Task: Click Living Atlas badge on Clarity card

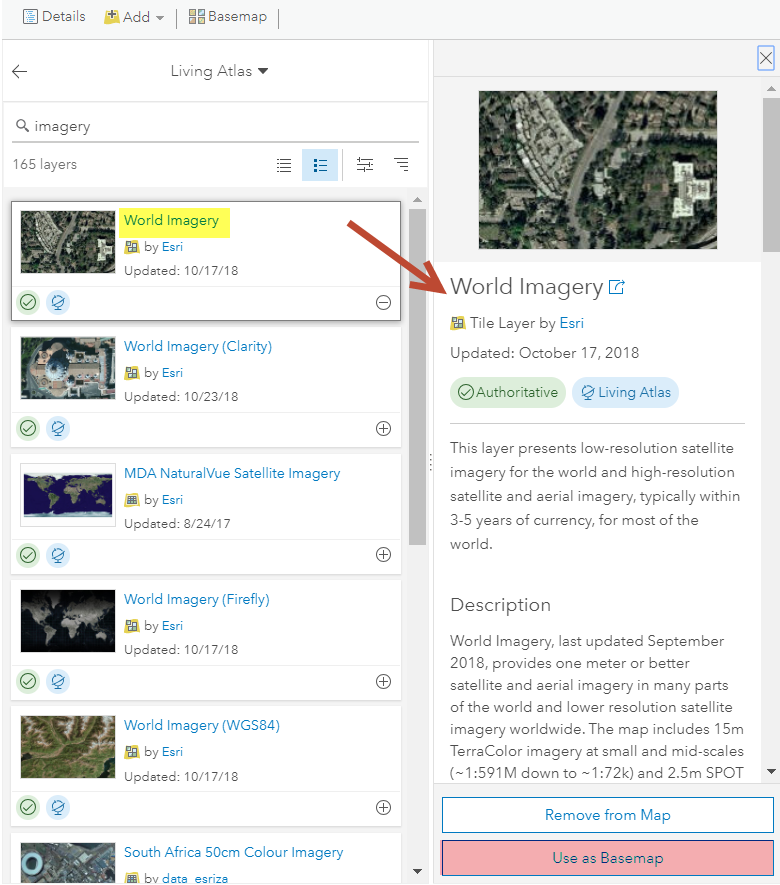Action: (58, 428)
